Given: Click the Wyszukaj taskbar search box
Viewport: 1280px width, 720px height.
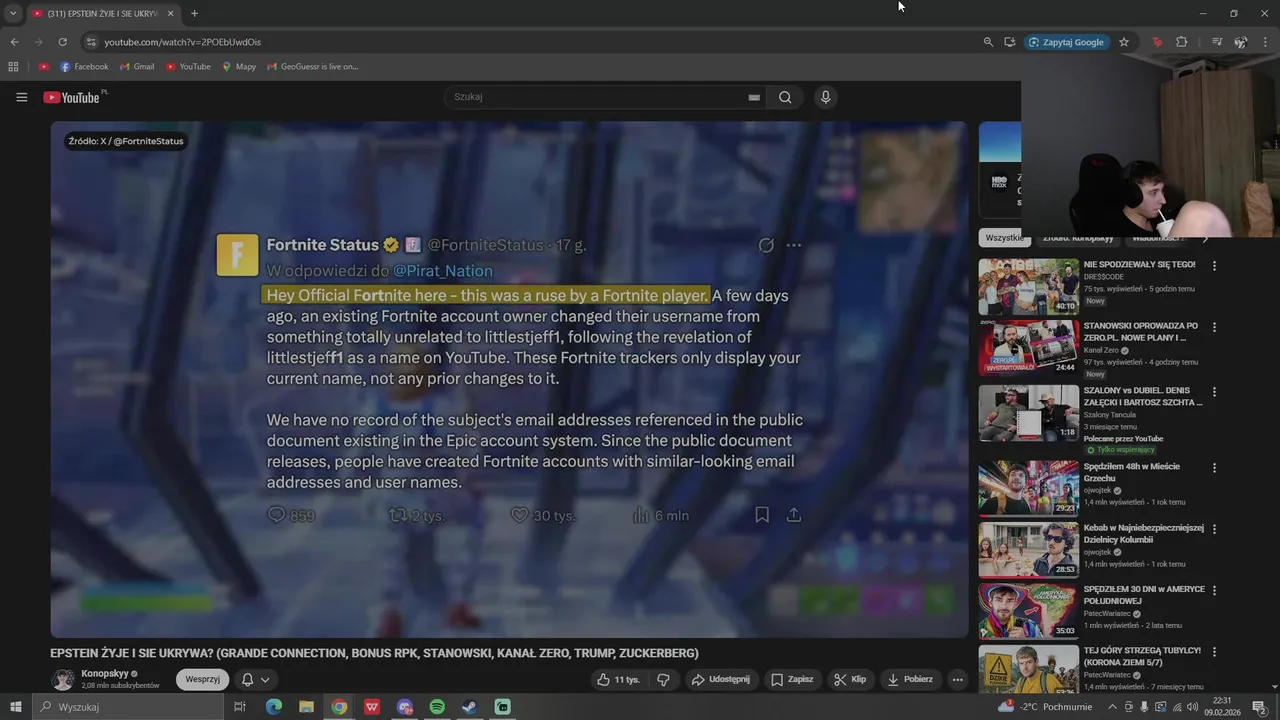Looking at the screenshot, I should tap(128, 707).
